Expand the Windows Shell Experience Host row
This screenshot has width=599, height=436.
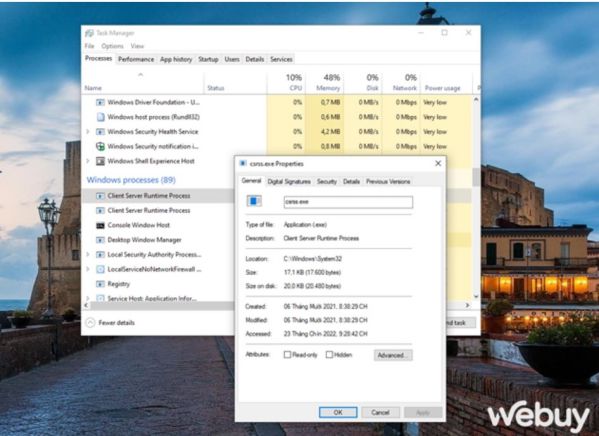[88, 161]
